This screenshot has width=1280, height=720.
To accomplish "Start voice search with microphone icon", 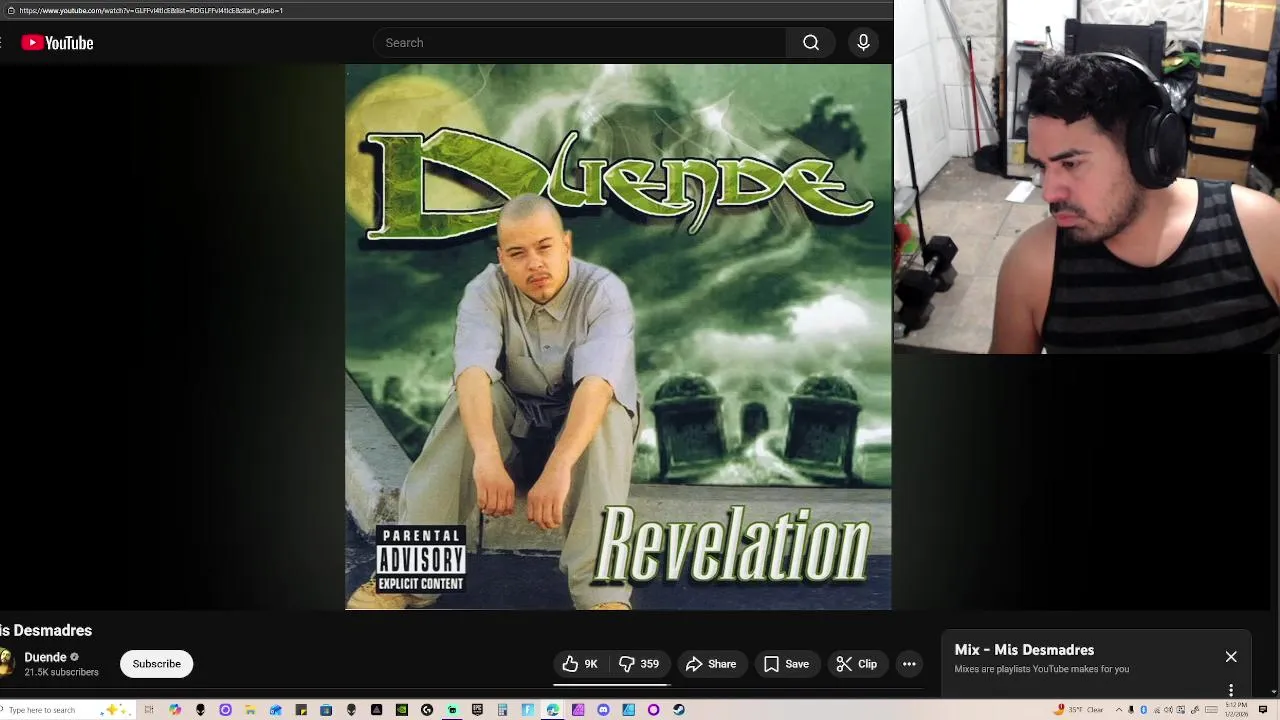I will coord(863,43).
